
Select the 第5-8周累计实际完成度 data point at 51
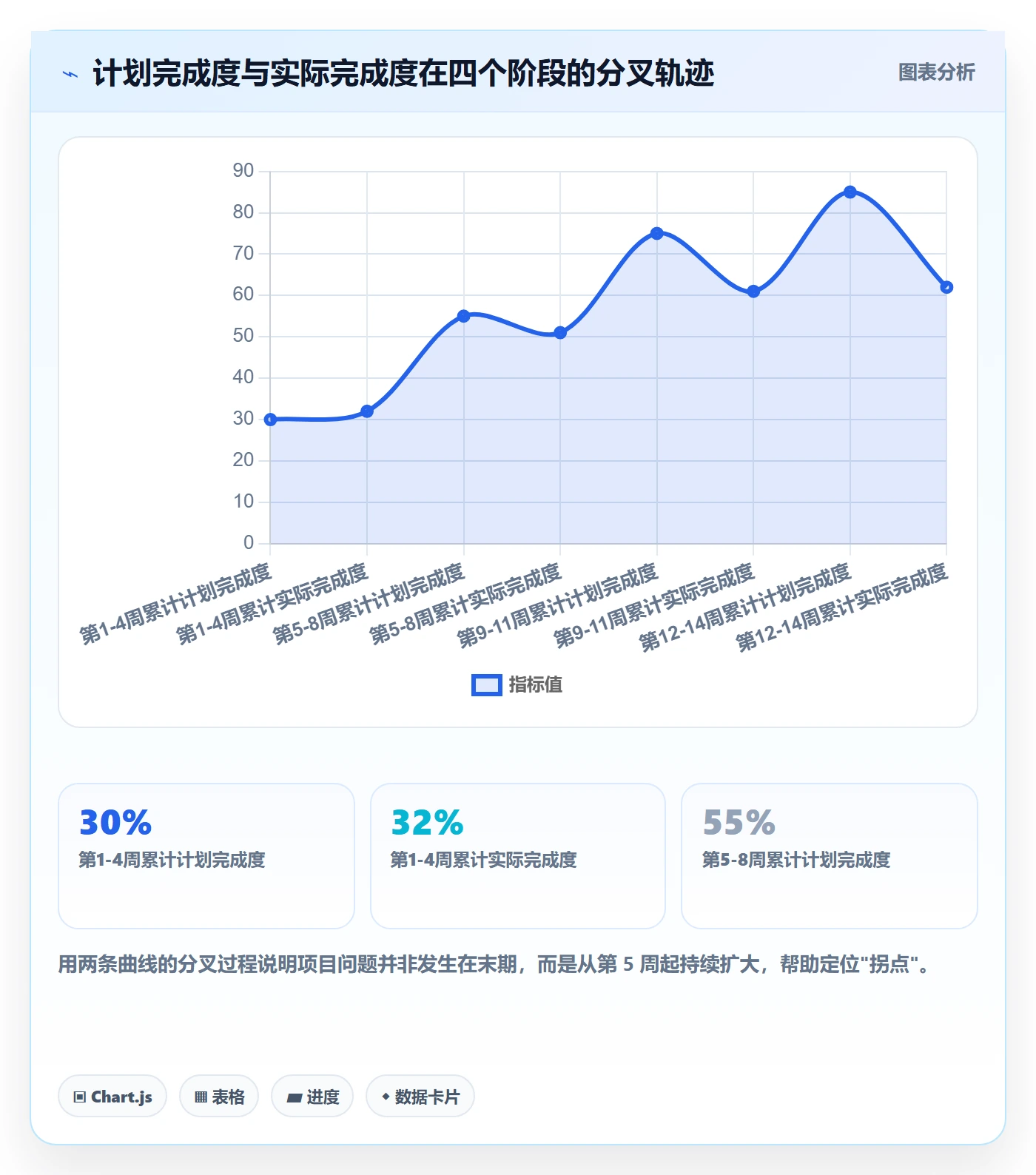pyautogui.click(x=560, y=333)
